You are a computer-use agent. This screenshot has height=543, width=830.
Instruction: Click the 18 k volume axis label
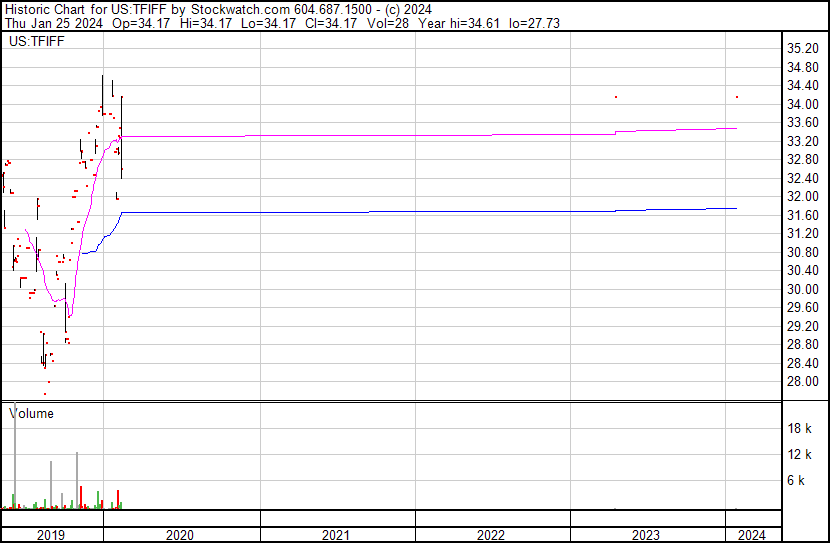(x=799, y=428)
